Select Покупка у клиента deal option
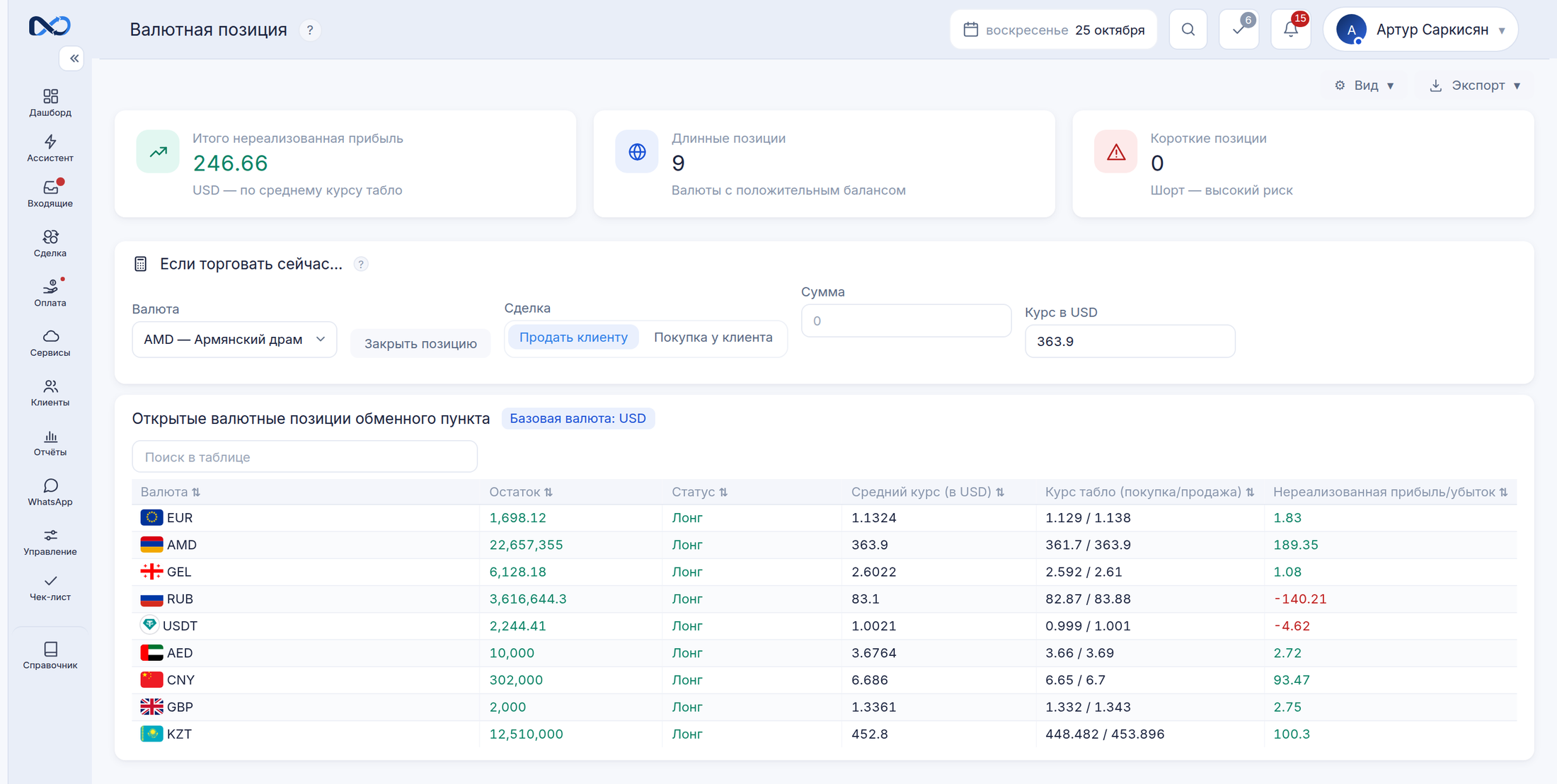Viewport: 1557px width, 784px height. click(x=713, y=338)
